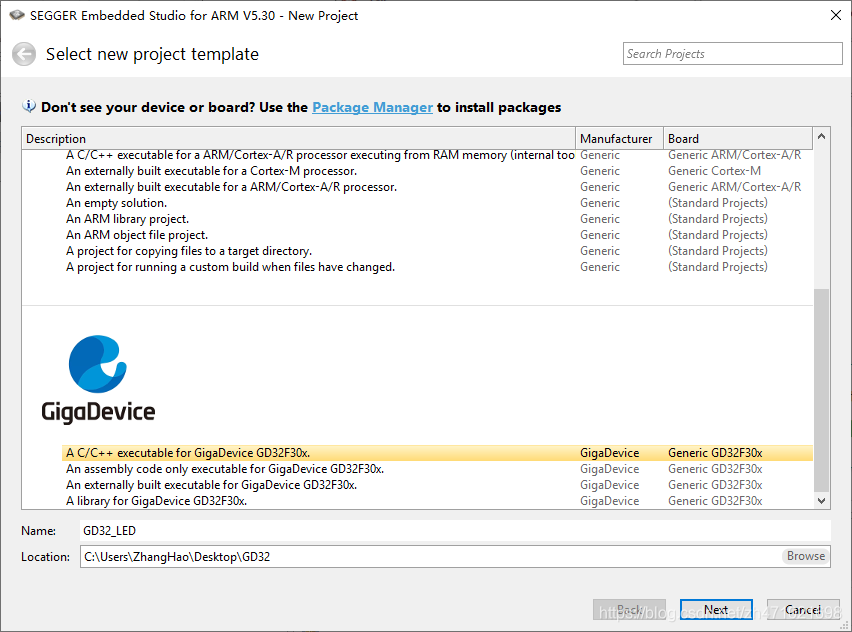The image size is (852, 632).
Task: Select 'A project for running a custom build' template
Action: pyautogui.click(x=437, y=267)
